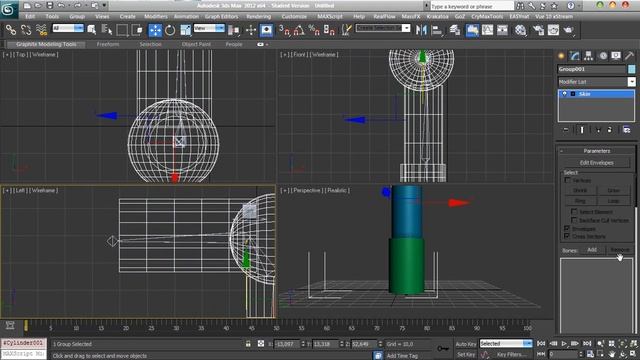Open the Selected key filter dropdown
Image resolution: width=640 pixels, height=360 pixels.
click(506, 344)
